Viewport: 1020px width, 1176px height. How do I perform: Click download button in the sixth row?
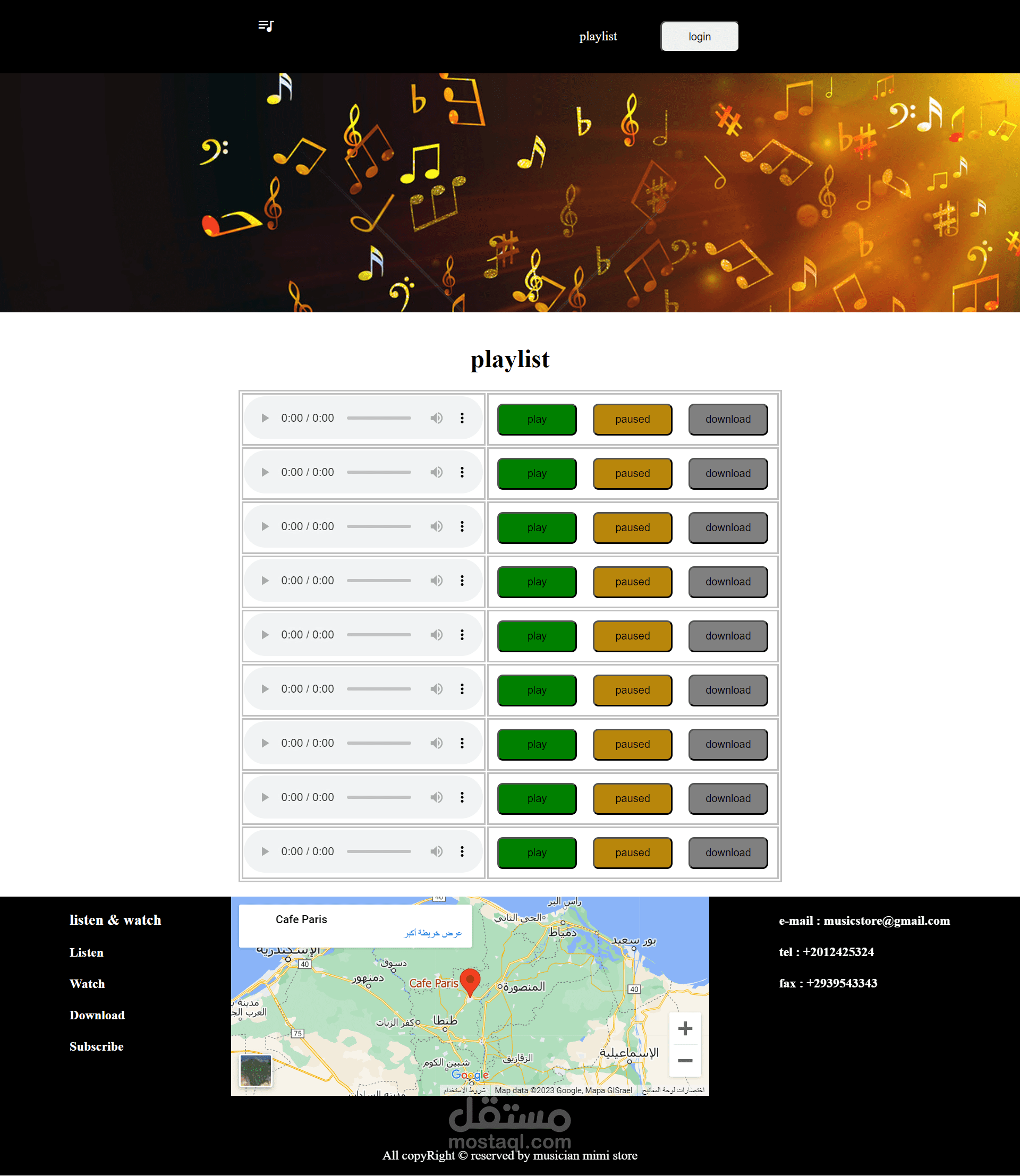727,690
